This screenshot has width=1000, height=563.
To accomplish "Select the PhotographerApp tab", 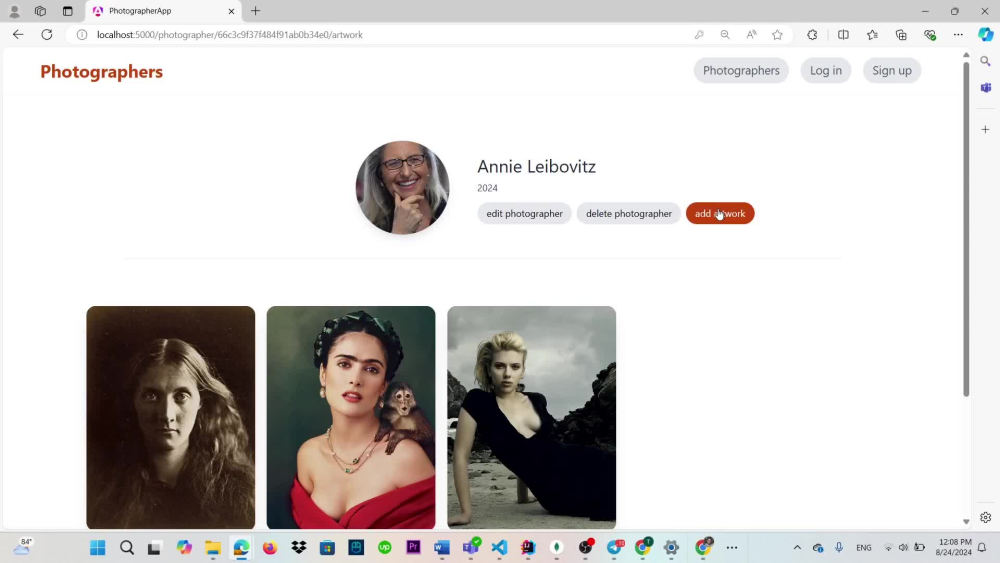I will coord(163,11).
